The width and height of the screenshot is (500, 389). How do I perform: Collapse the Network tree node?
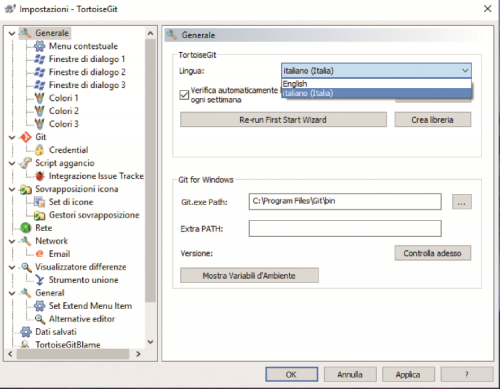12,241
